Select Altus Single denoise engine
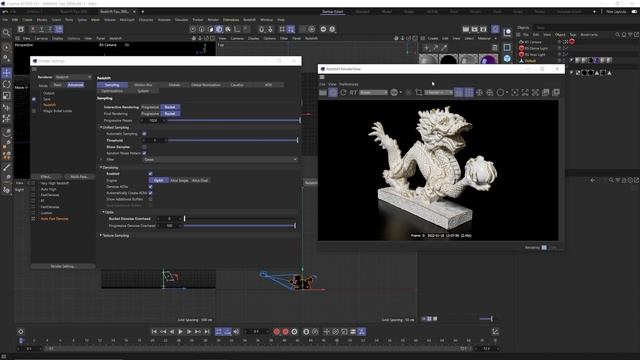Screen dimensions: 640x360 pos(179,180)
